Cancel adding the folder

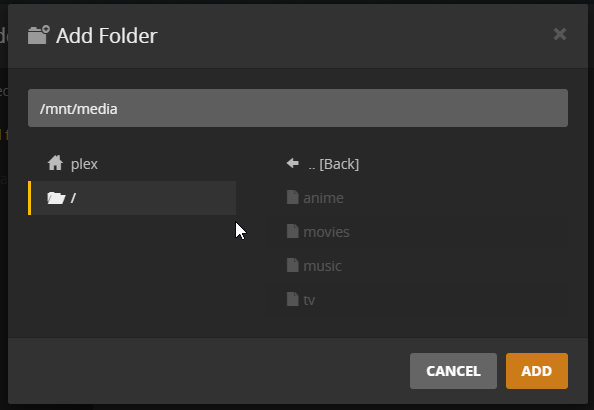click(453, 371)
